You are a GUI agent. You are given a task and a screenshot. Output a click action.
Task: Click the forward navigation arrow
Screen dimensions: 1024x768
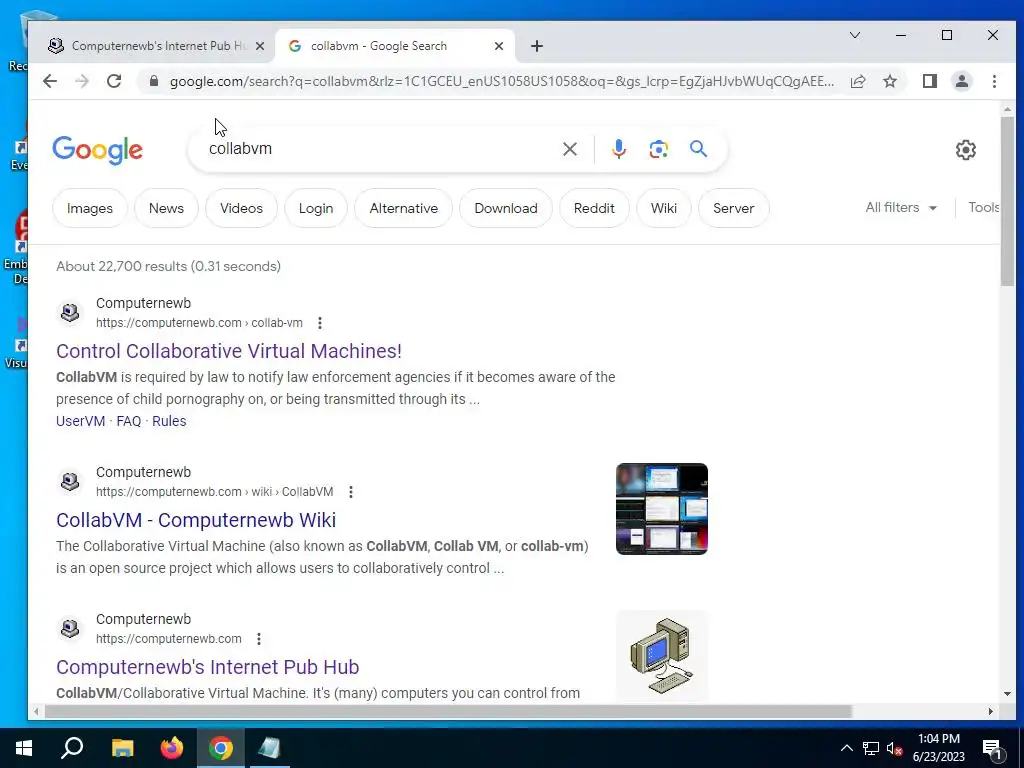[82, 81]
